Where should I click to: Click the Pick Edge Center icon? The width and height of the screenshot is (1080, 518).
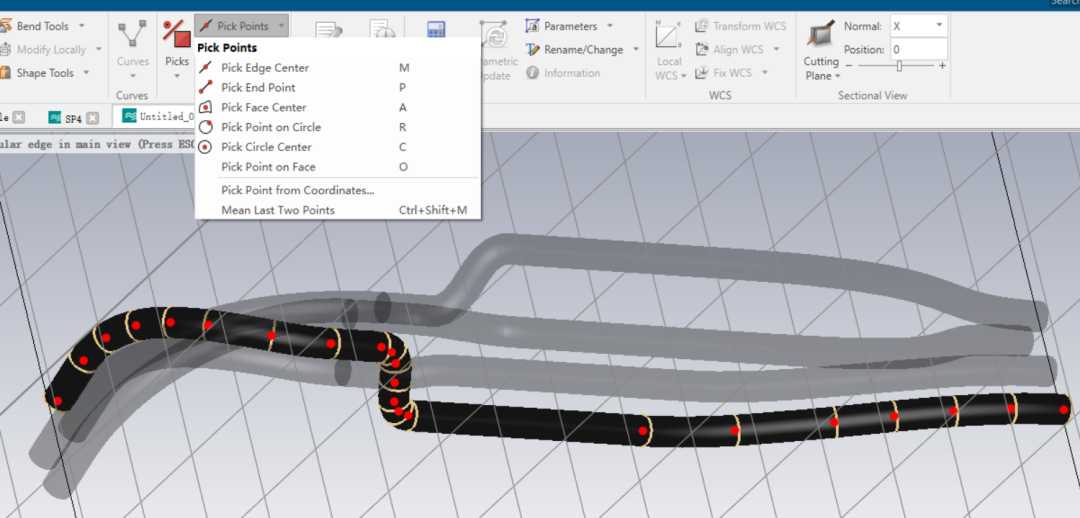(205, 68)
